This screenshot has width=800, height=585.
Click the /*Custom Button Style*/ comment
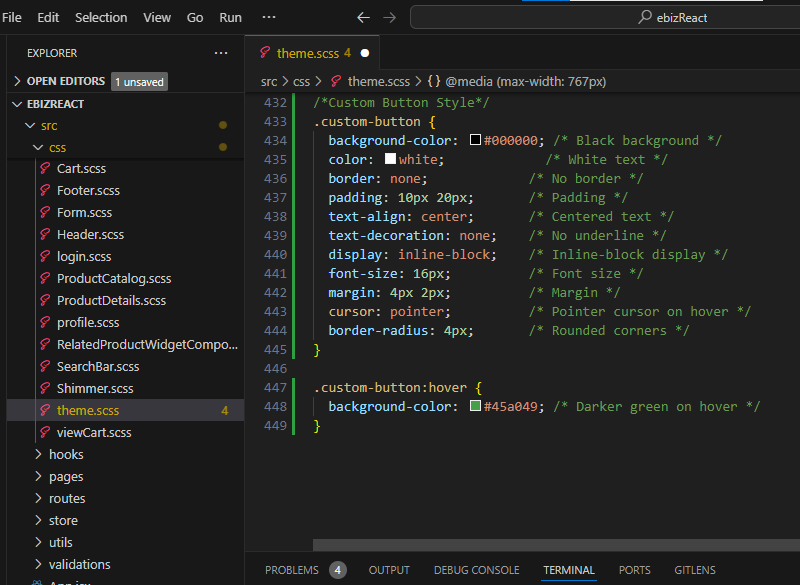pyautogui.click(x=401, y=103)
